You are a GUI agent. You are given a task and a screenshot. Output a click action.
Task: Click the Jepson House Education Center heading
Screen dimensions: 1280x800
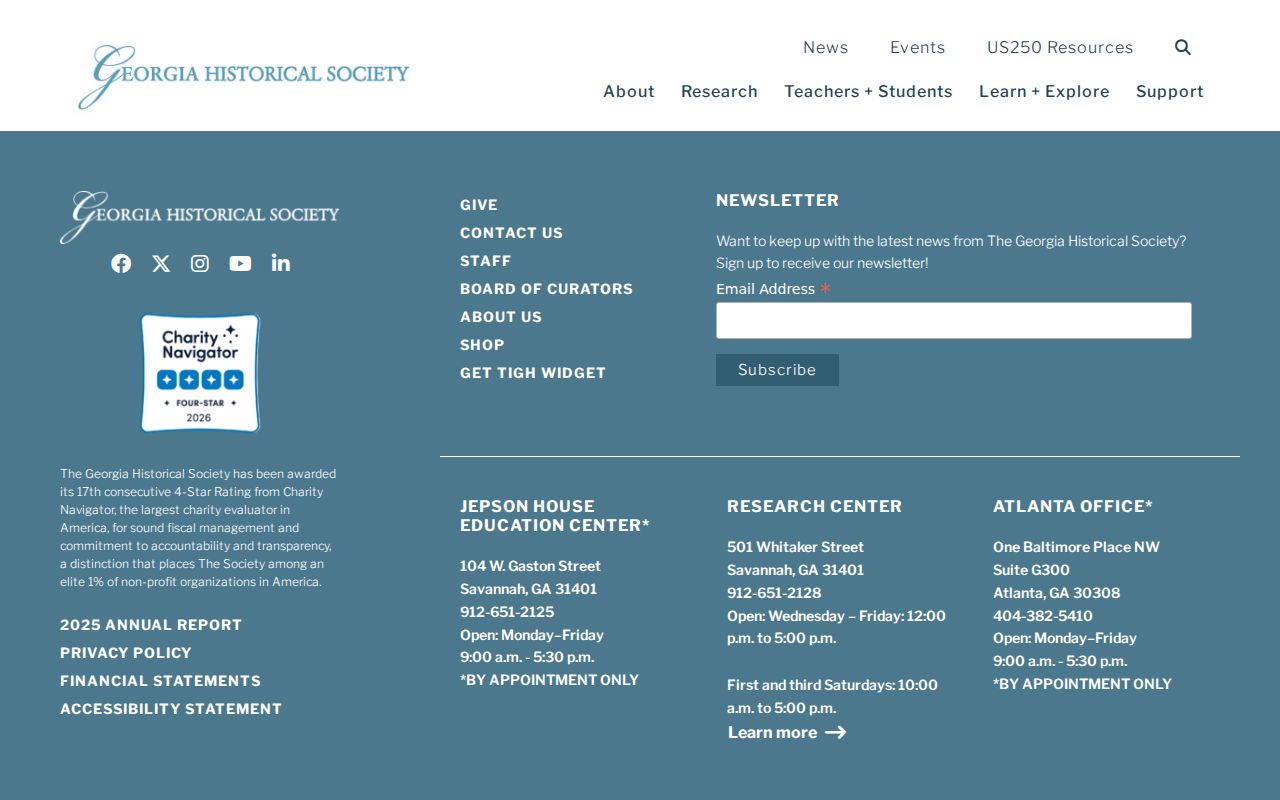[x=555, y=516]
